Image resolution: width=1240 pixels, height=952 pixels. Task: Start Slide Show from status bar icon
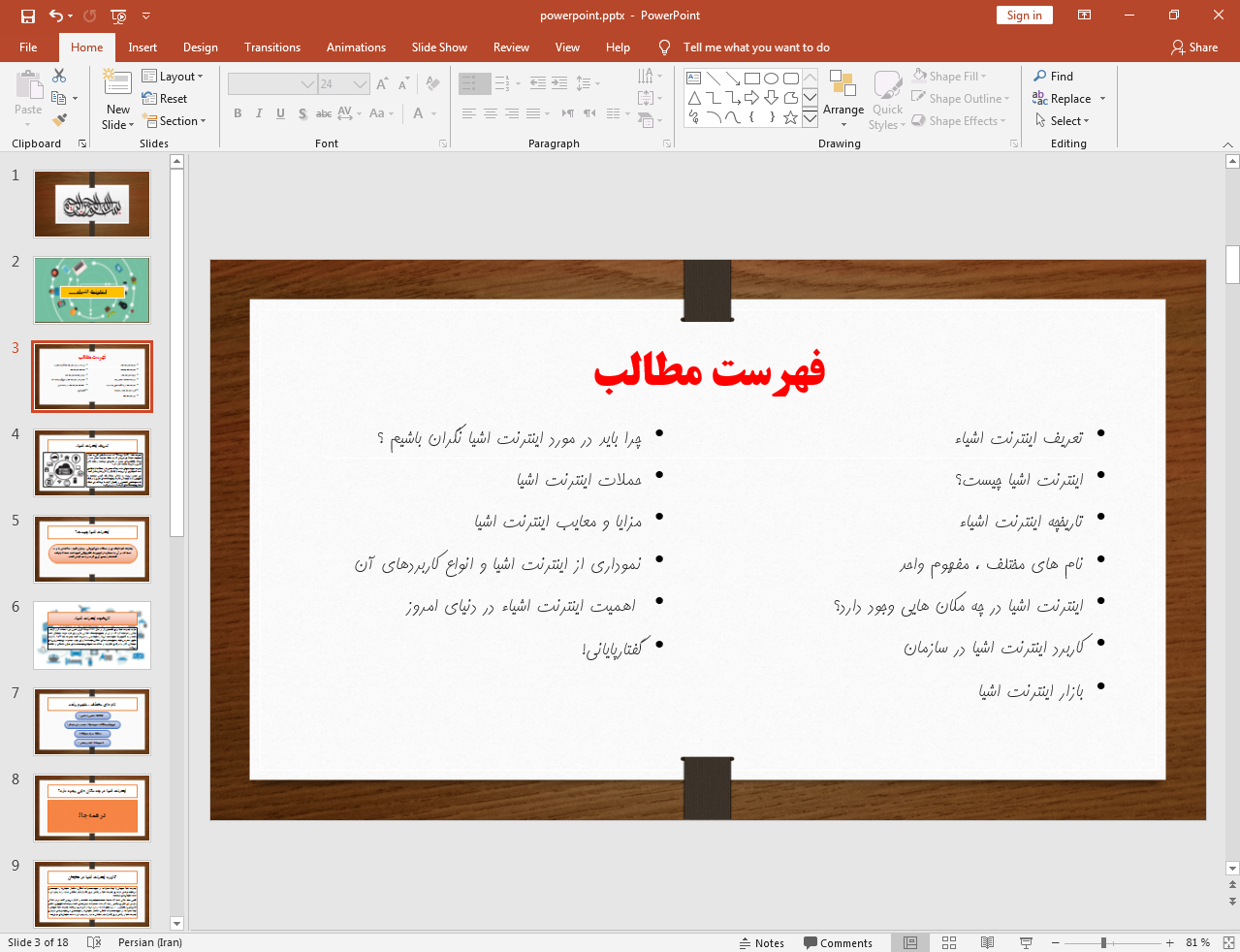[1026, 942]
